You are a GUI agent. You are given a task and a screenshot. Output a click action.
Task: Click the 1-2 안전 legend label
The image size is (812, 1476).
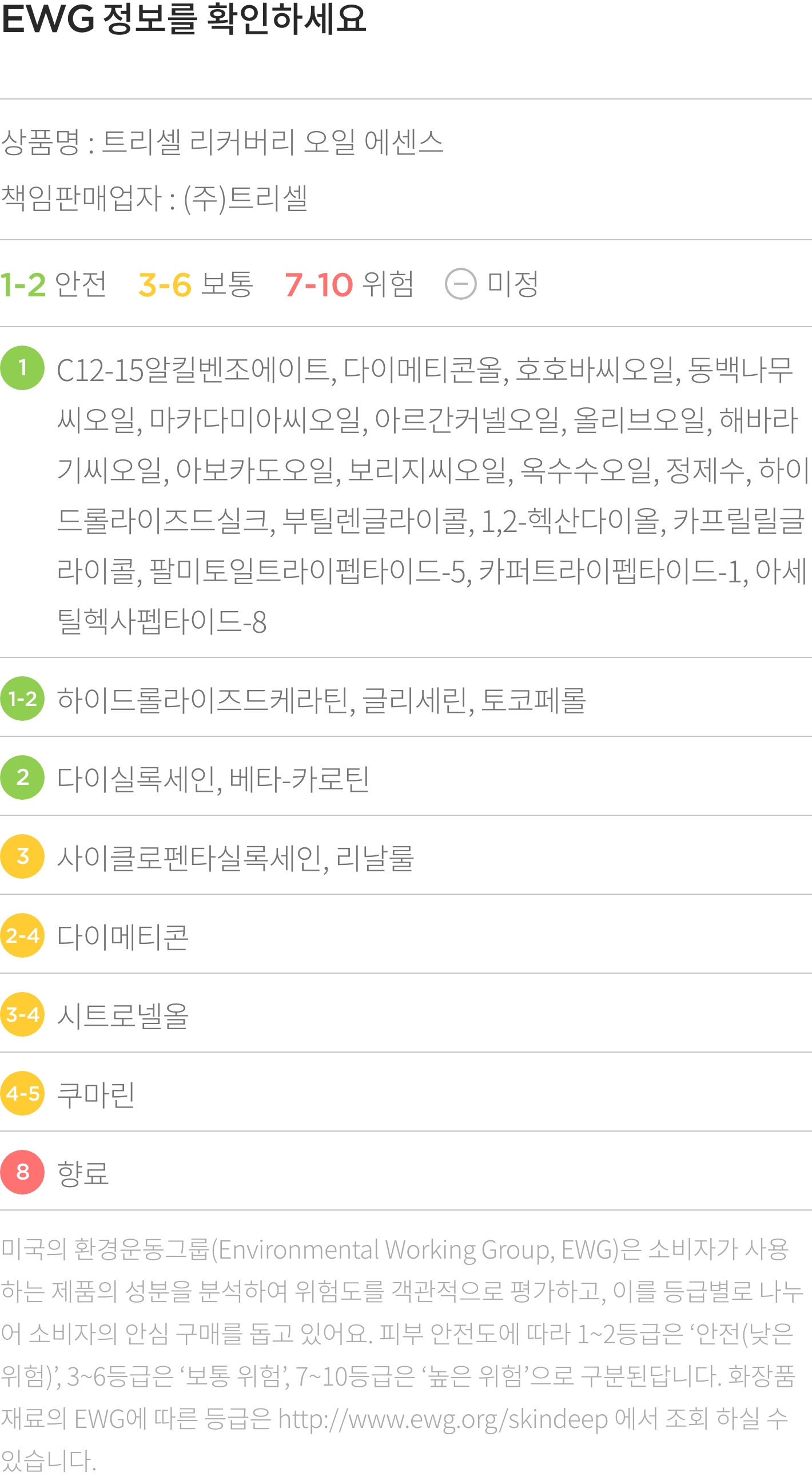(53, 284)
